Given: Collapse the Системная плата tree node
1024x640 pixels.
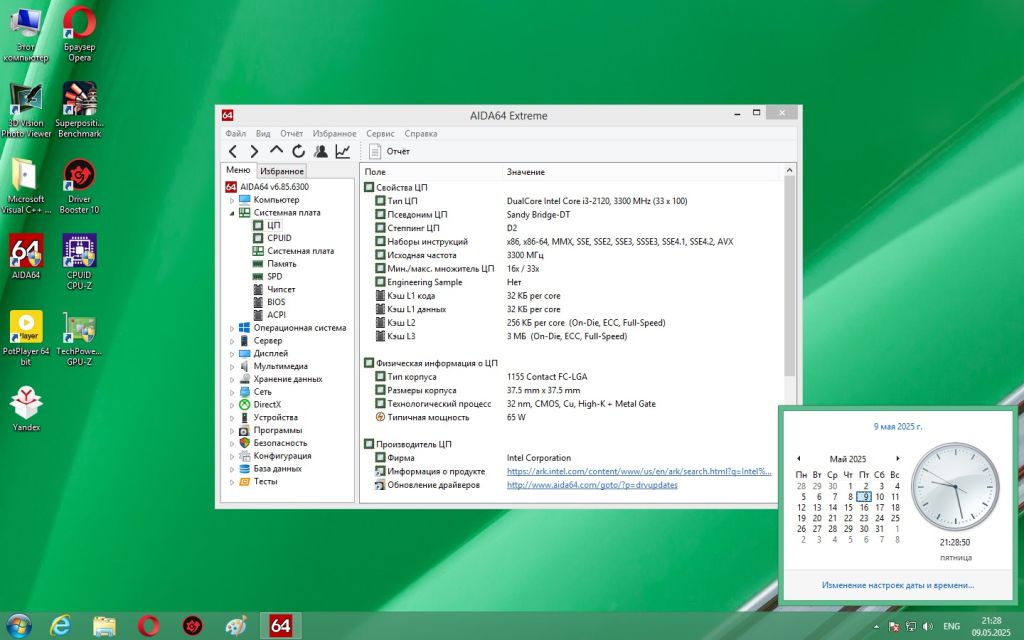Looking at the screenshot, I should pyautogui.click(x=232, y=213).
